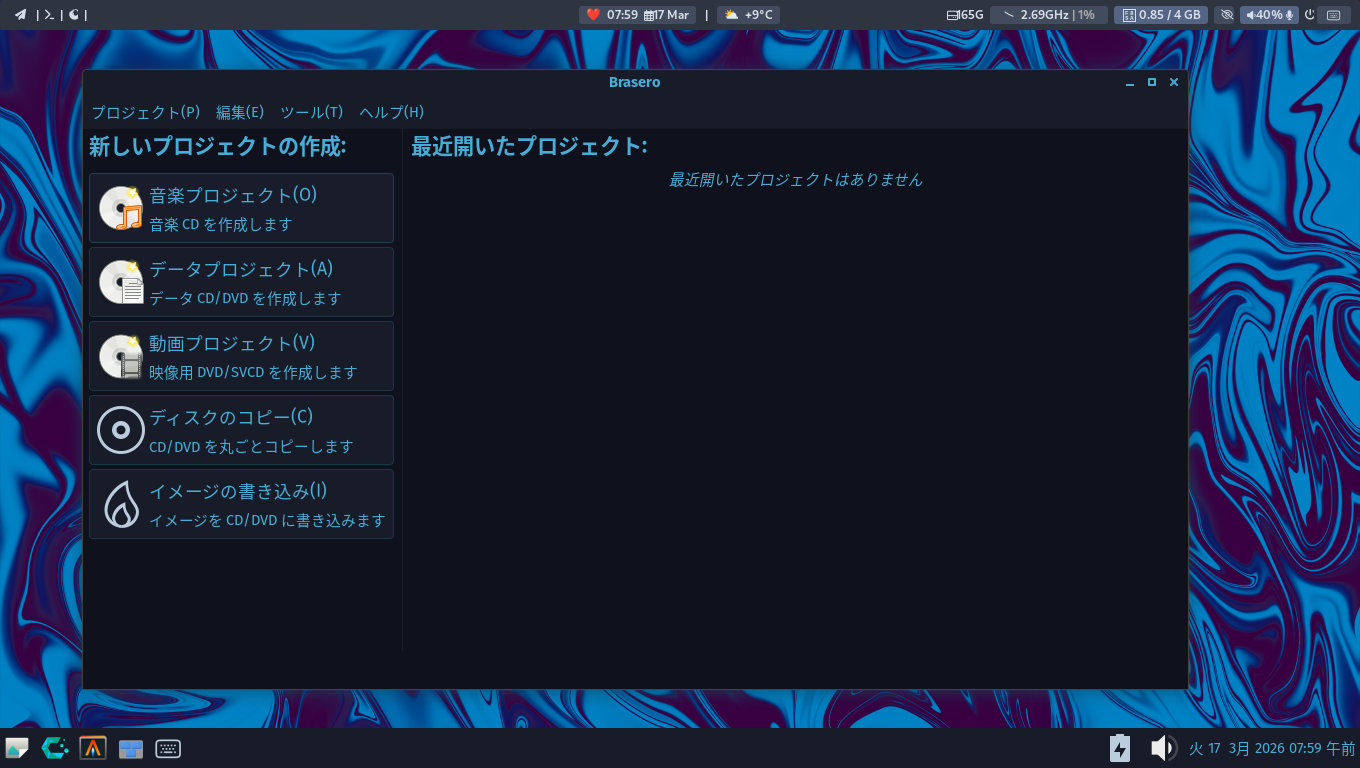The height and width of the screenshot is (768, 1360).
Task: Select イメージの書き込み(I) to burn an image
Action: pos(241,504)
